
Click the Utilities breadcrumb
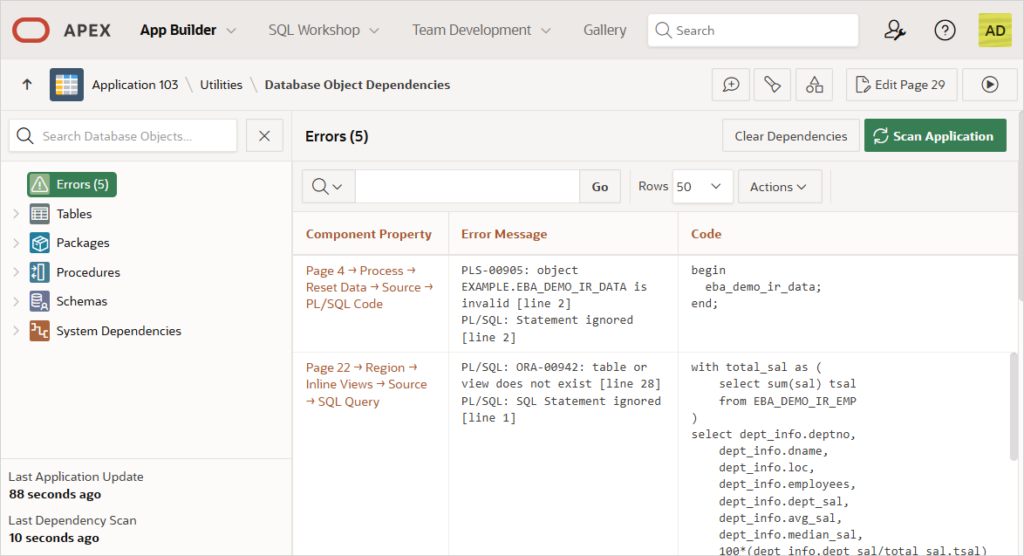(x=221, y=85)
